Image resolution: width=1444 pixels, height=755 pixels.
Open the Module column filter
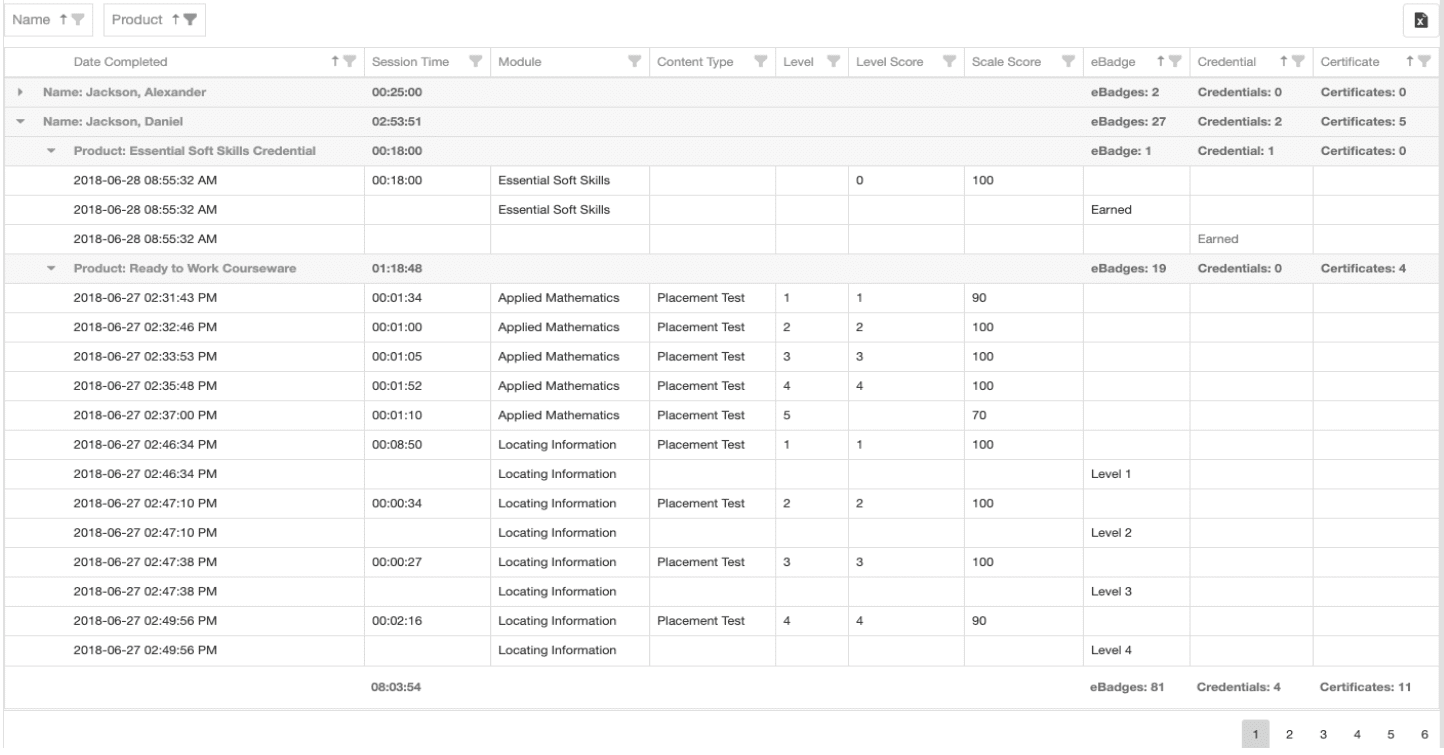(x=633, y=63)
